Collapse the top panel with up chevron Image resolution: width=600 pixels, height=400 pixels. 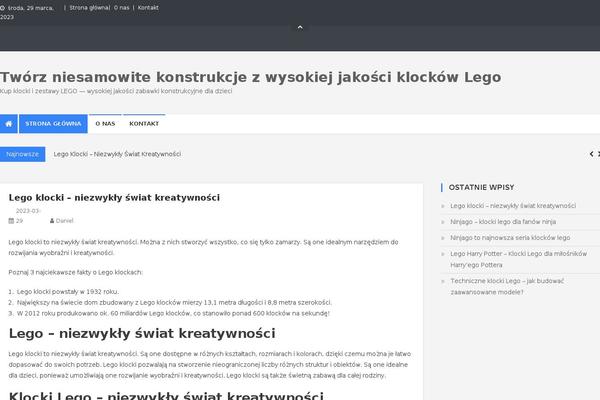[300, 27]
